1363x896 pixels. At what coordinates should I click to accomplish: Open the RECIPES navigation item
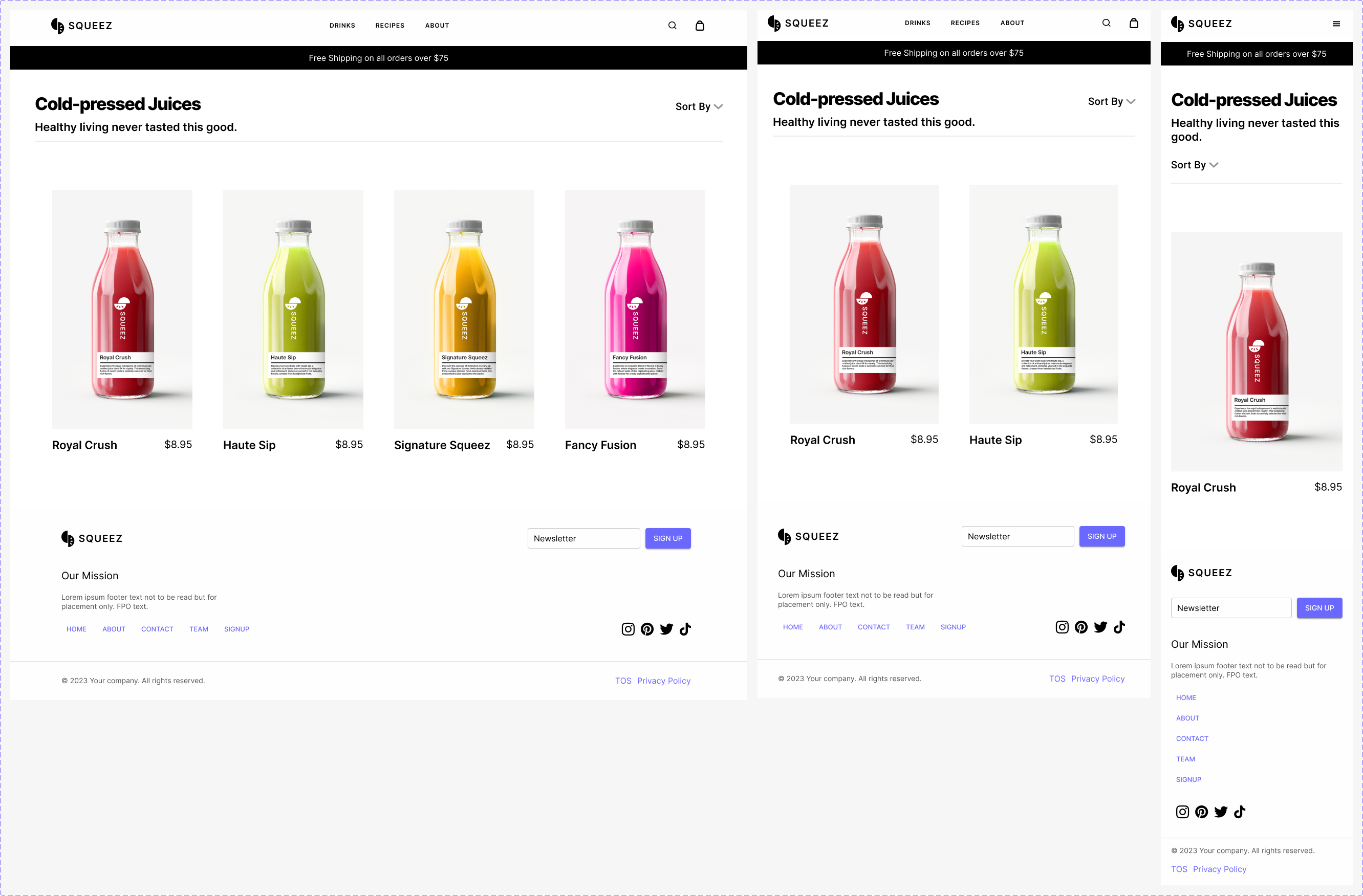pyautogui.click(x=390, y=25)
